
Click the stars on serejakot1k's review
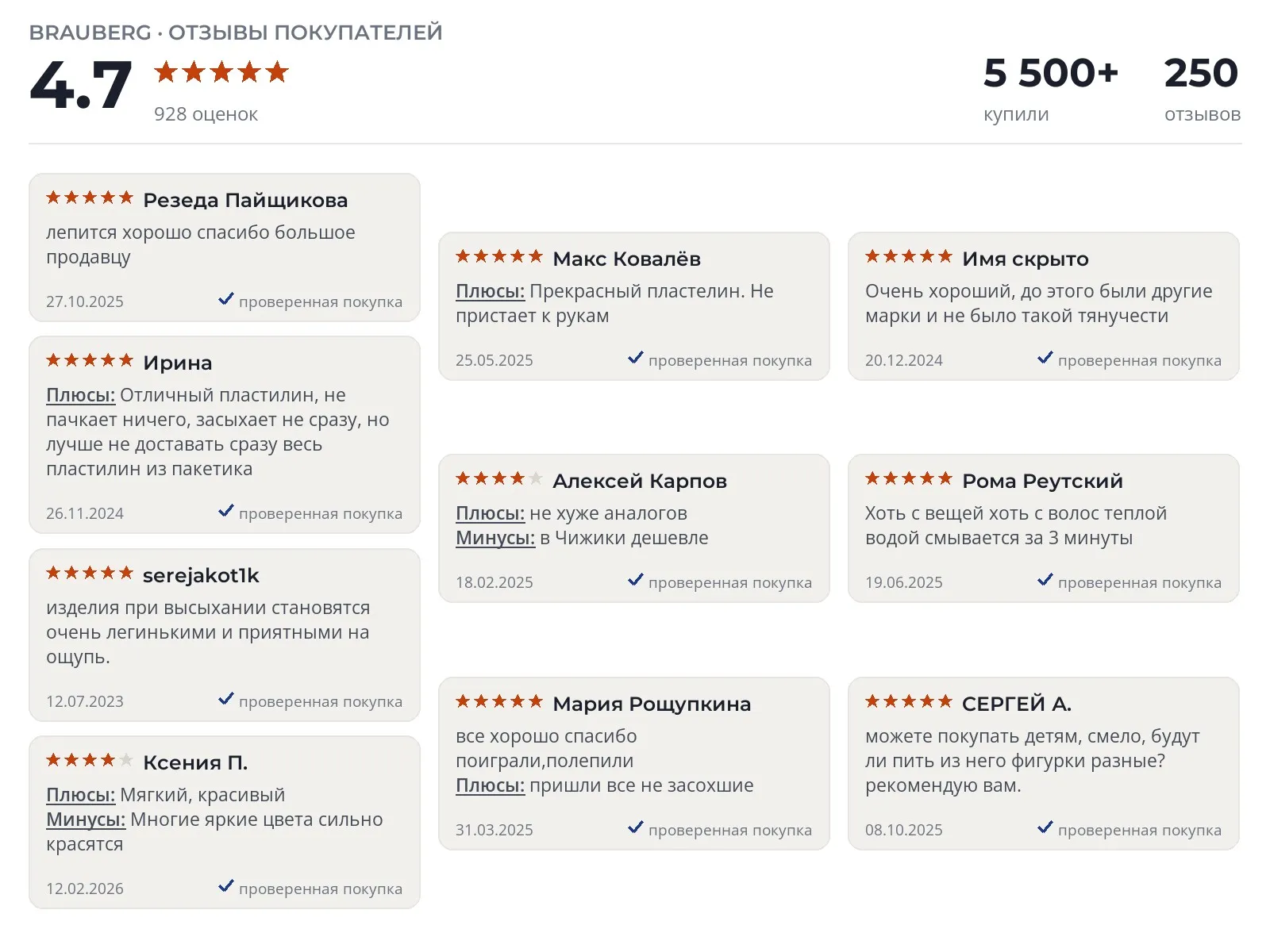(90, 573)
